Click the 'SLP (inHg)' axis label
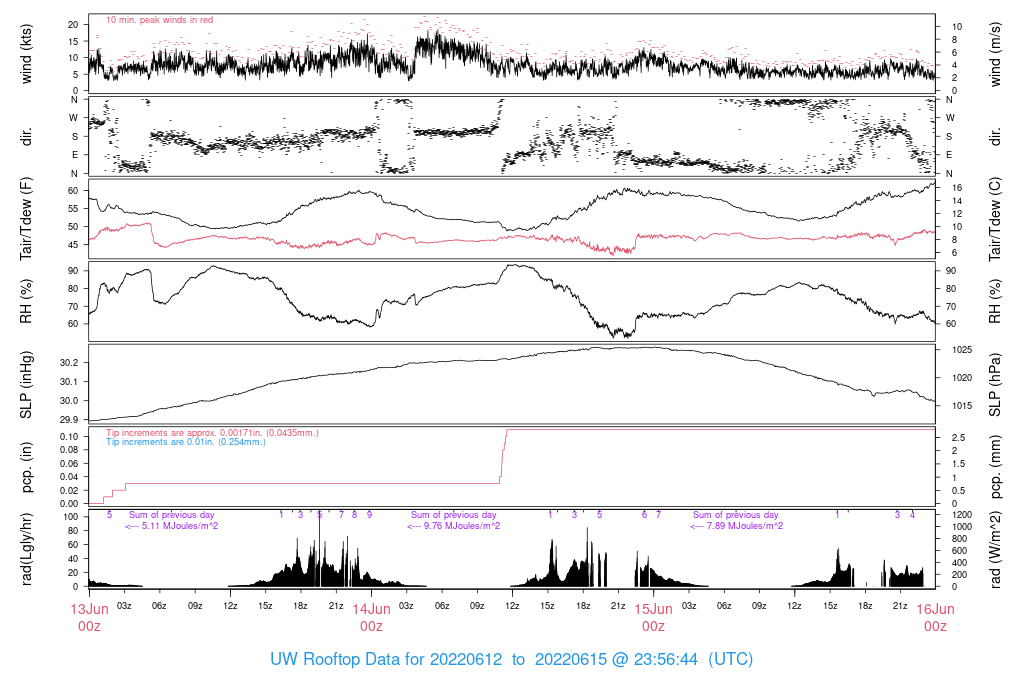This screenshot has width=1024, height=700. point(27,385)
